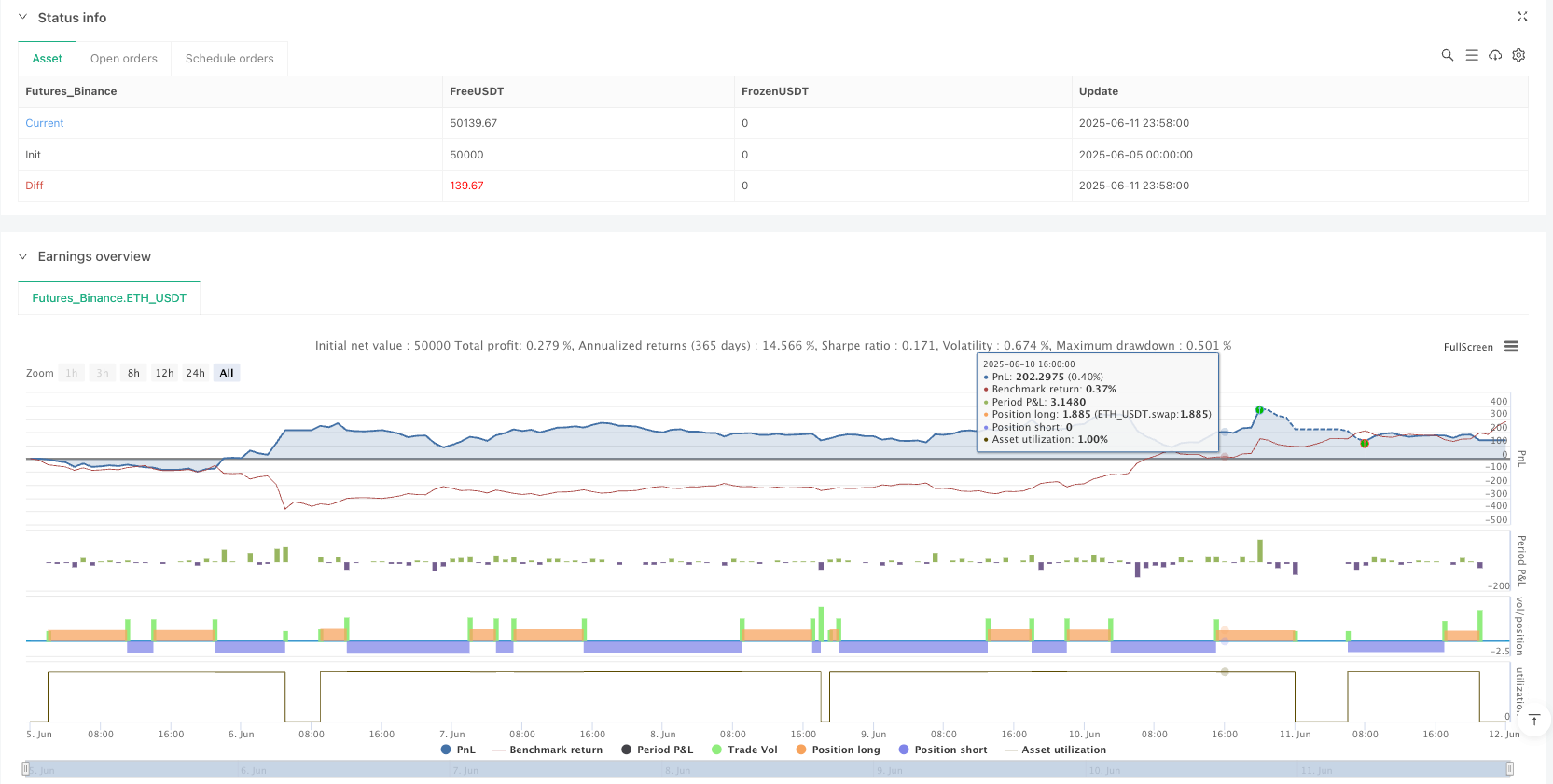The height and width of the screenshot is (784, 1553).
Task: Set chart zoom to 8h
Action: [133, 373]
